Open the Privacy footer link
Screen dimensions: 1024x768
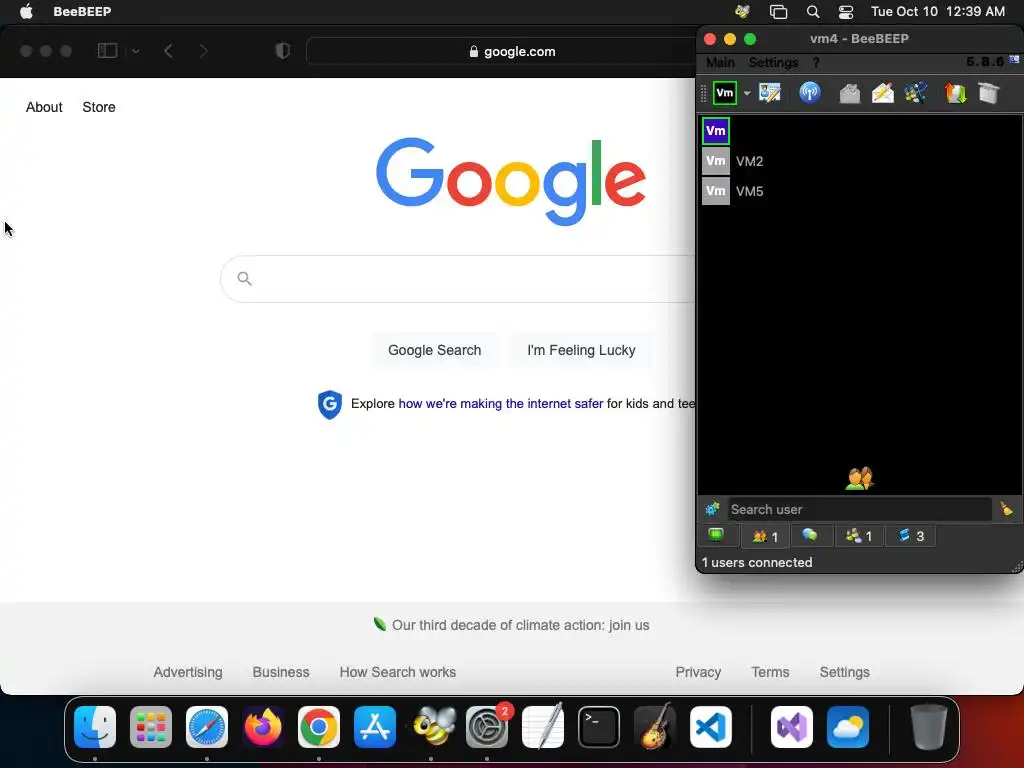(698, 672)
